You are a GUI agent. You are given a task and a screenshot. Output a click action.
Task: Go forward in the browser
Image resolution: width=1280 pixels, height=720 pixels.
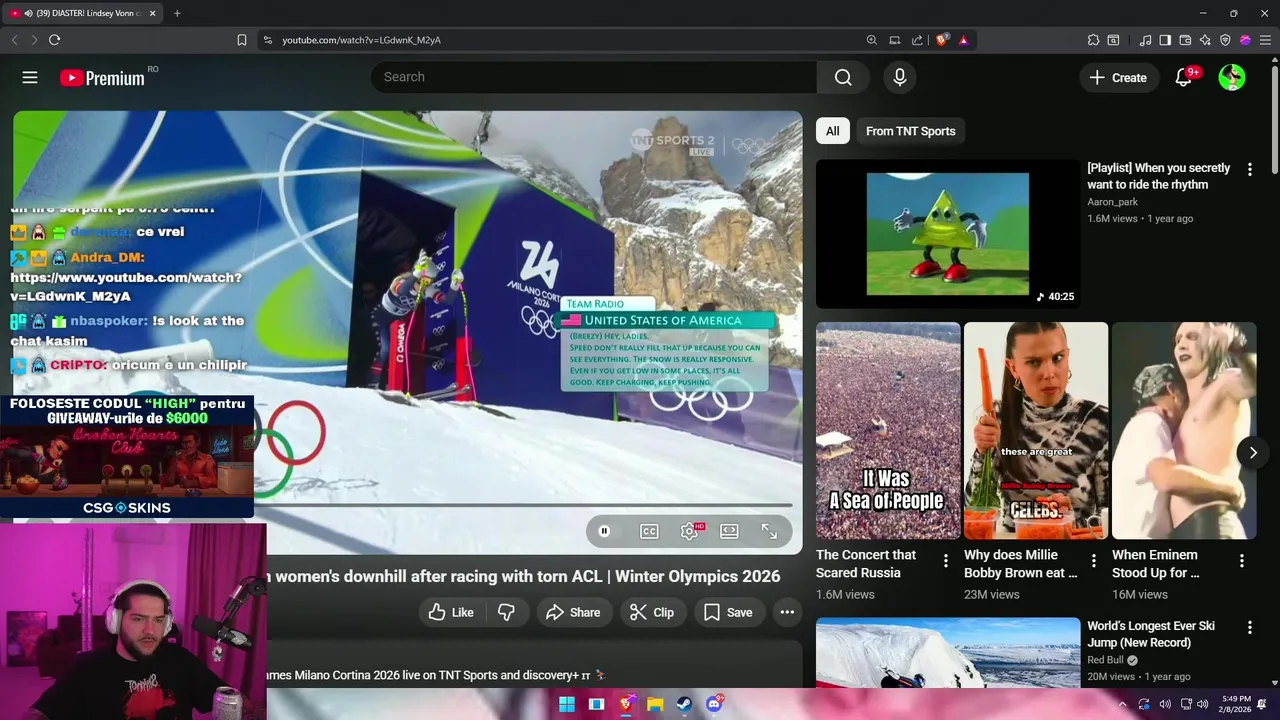pos(33,40)
